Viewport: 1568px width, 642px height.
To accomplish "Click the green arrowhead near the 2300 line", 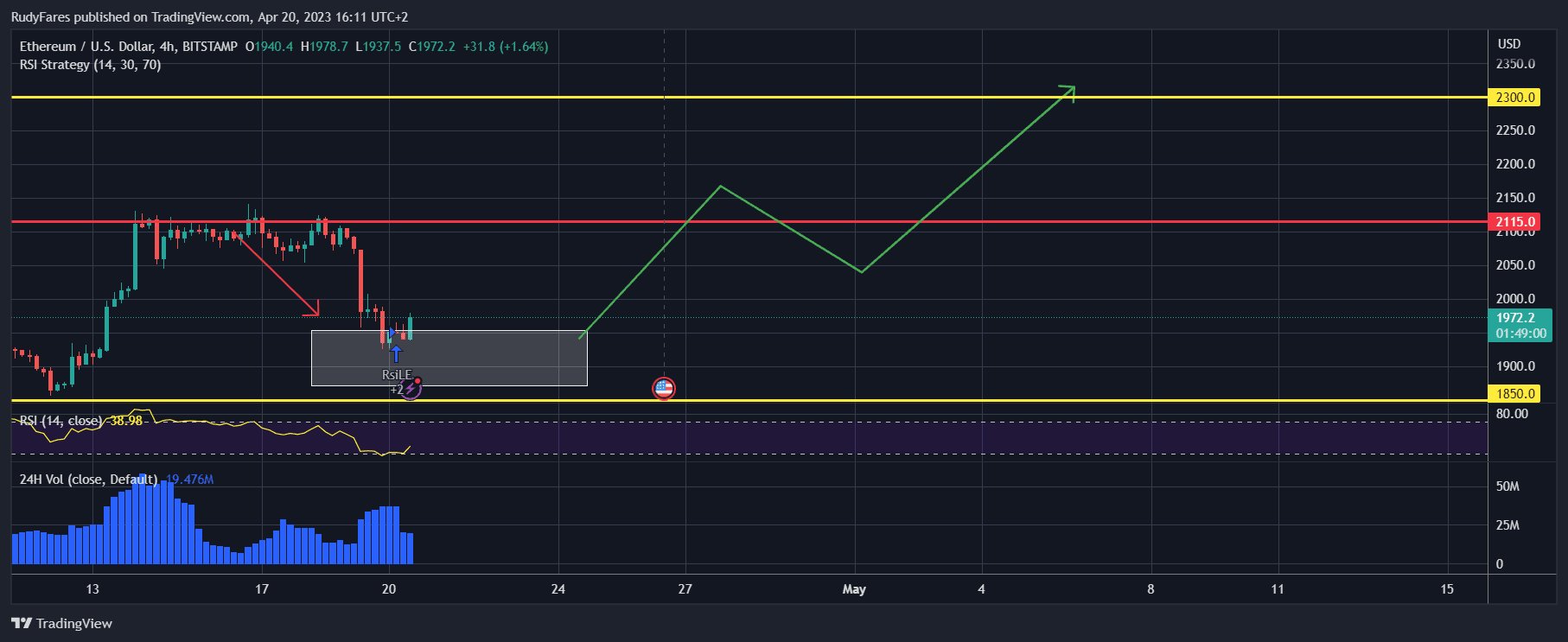I will click(1070, 90).
